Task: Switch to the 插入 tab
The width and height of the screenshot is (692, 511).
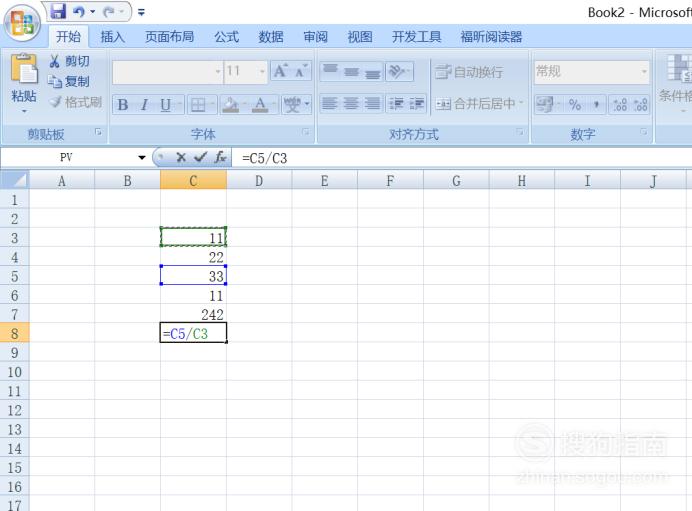Action: click(113, 37)
